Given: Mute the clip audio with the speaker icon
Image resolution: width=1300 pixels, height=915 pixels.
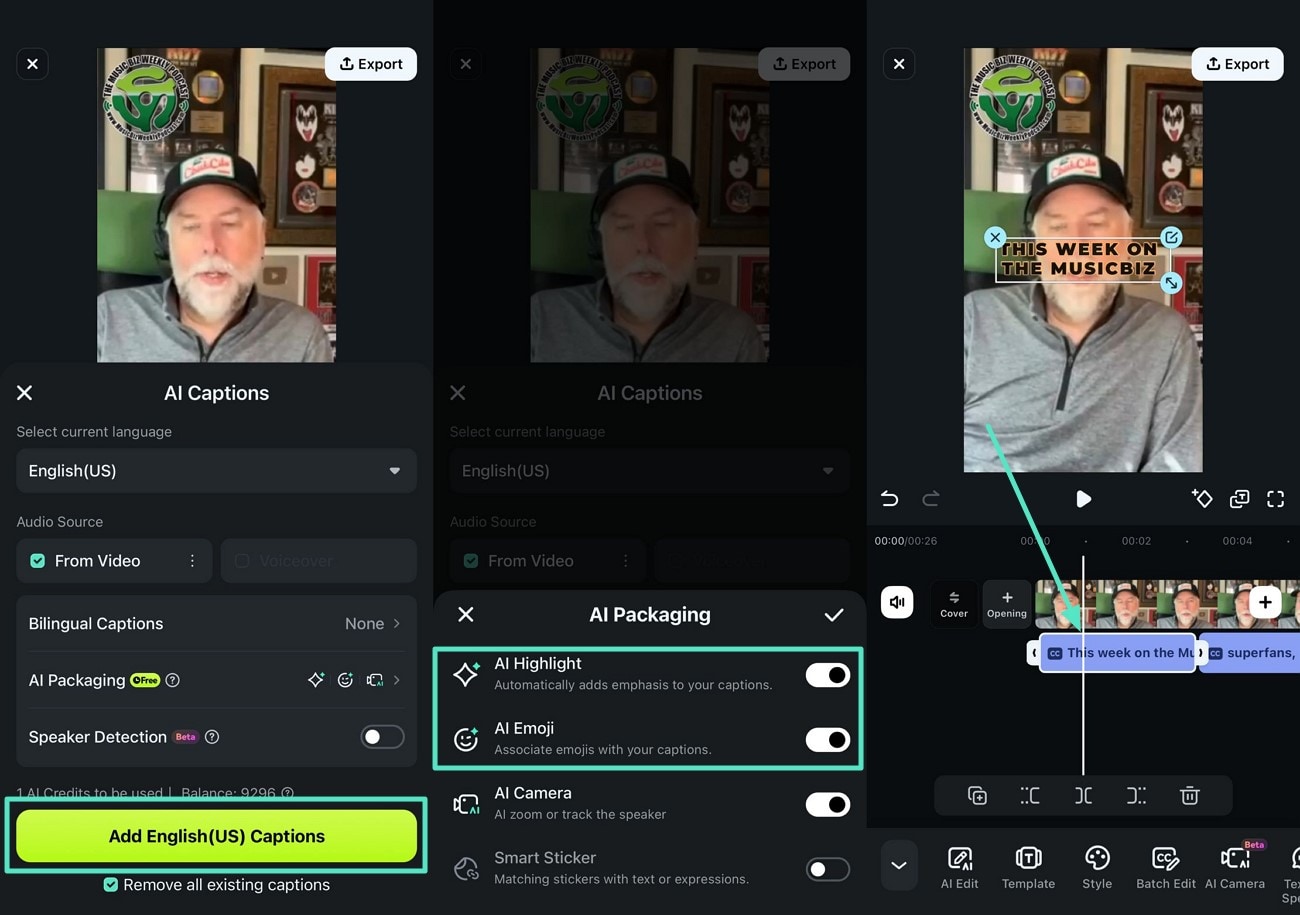Looking at the screenshot, I should (897, 602).
